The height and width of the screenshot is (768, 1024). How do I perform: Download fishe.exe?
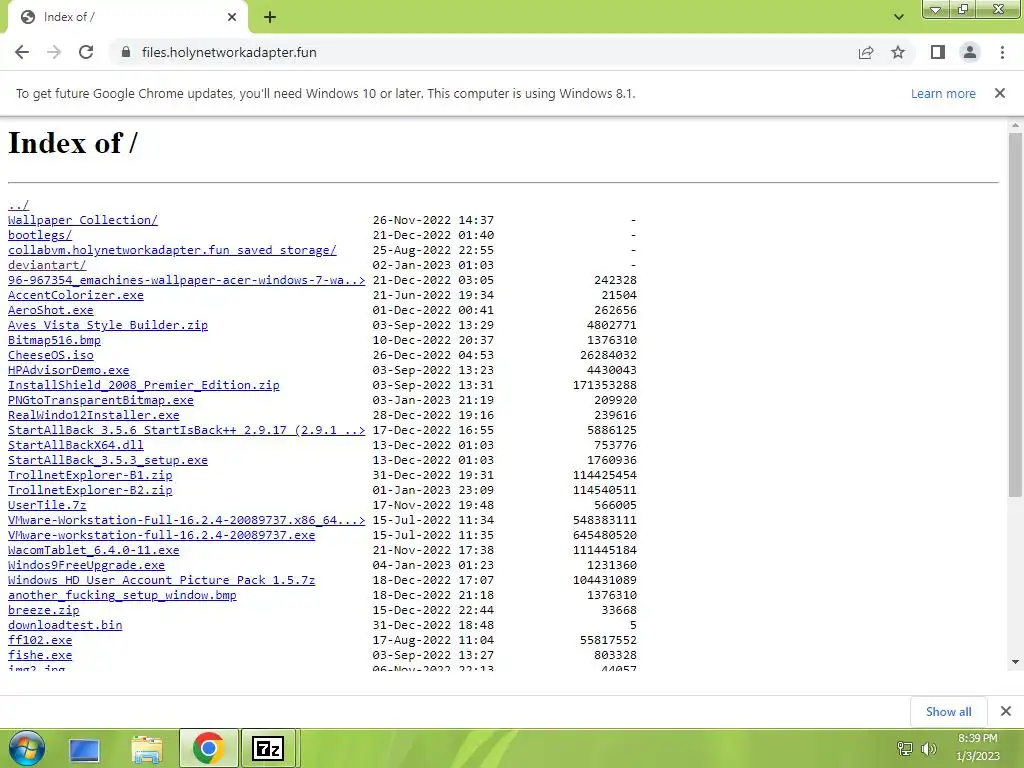point(40,656)
